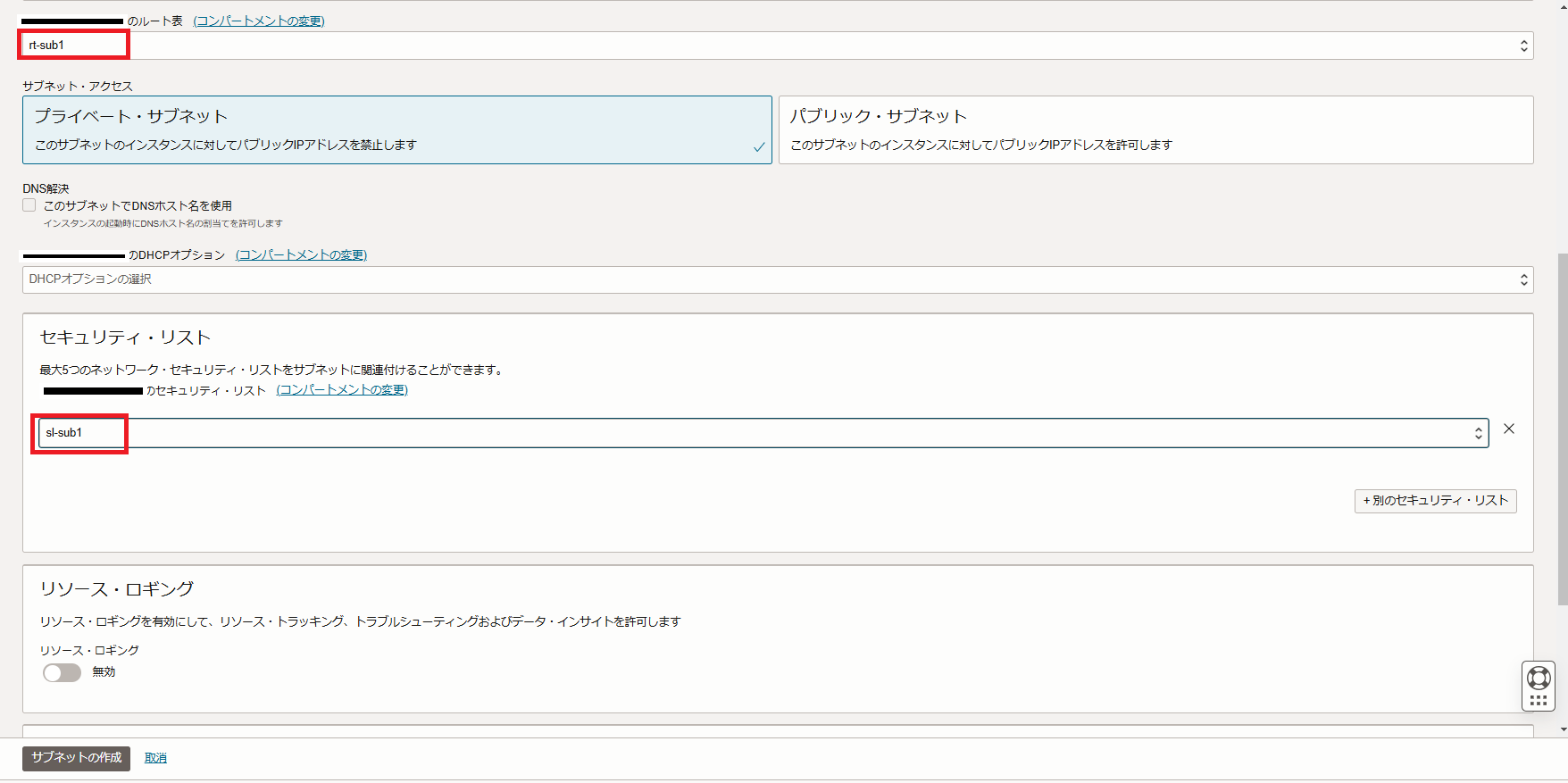Click DHCP options コンパートメントの変更 link

pos(301,254)
